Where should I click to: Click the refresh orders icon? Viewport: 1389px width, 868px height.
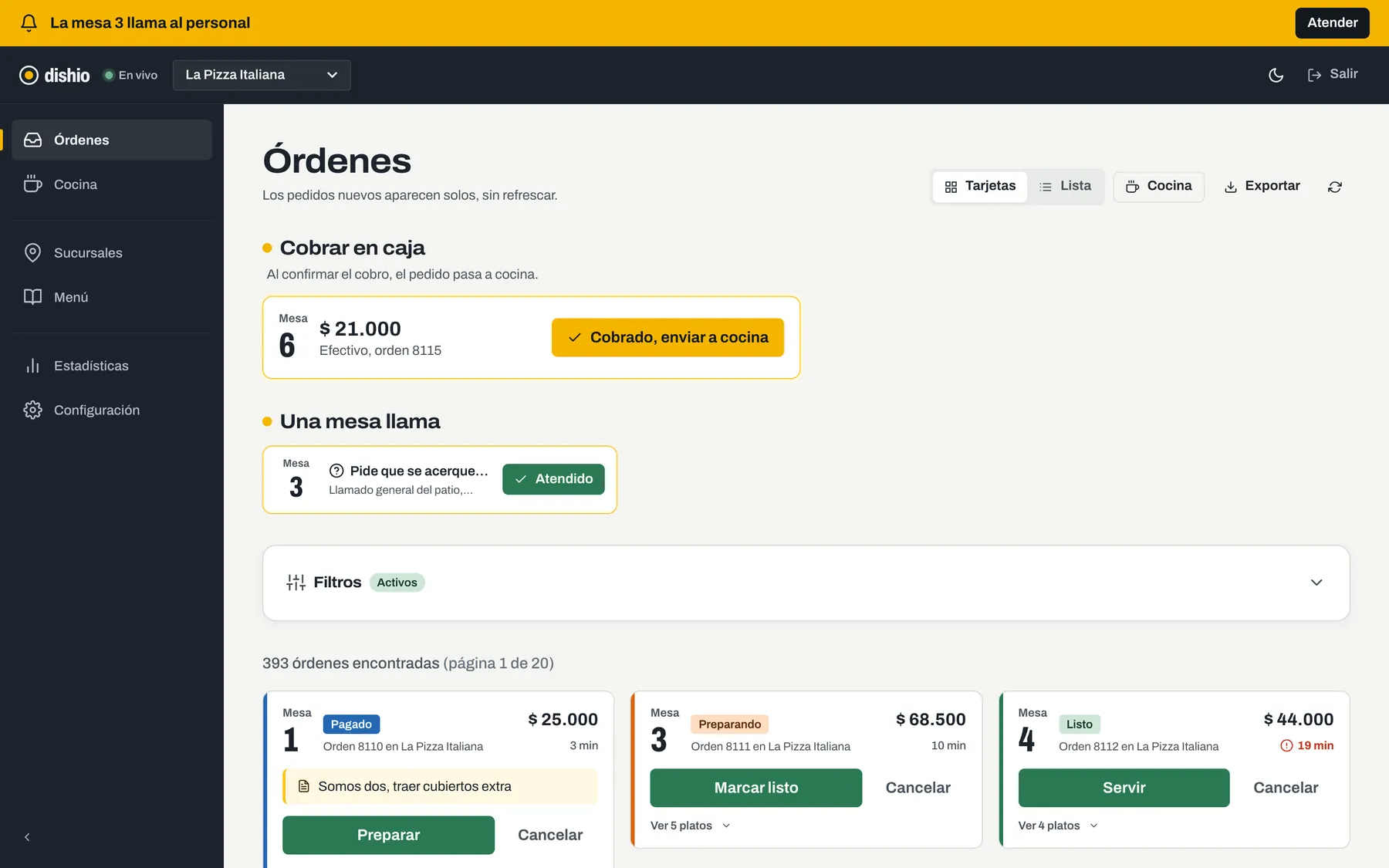1335,187
